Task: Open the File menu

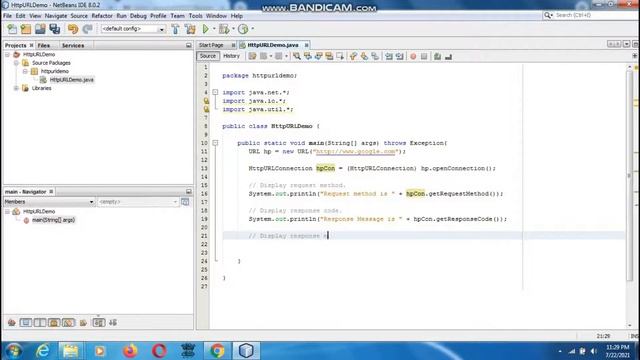Action: coord(7,16)
